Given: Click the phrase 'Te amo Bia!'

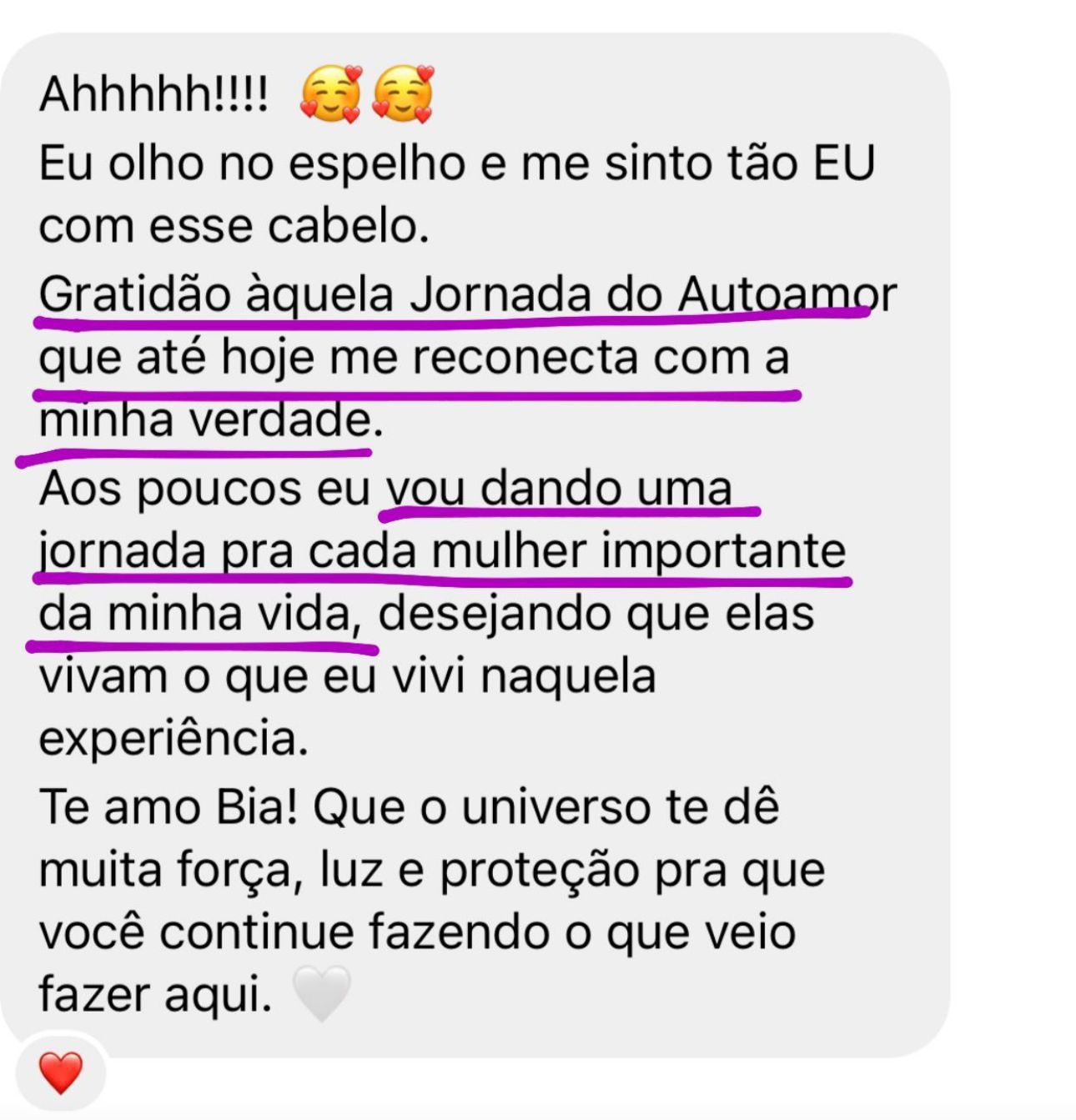Looking at the screenshot, I should point(168,807).
